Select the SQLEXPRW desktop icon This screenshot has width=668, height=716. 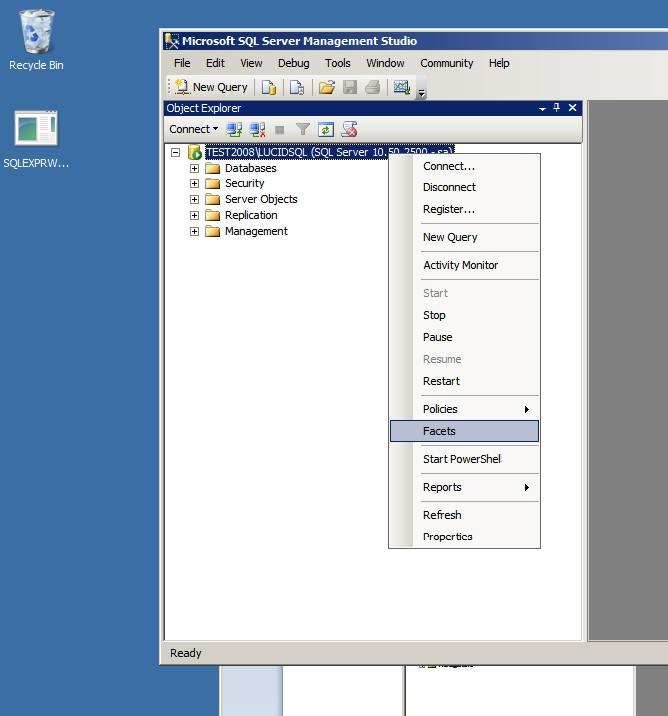tap(36, 140)
